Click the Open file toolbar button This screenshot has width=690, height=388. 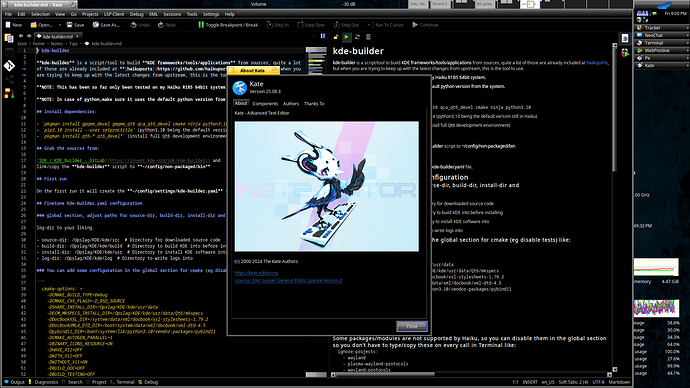tap(42, 25)
